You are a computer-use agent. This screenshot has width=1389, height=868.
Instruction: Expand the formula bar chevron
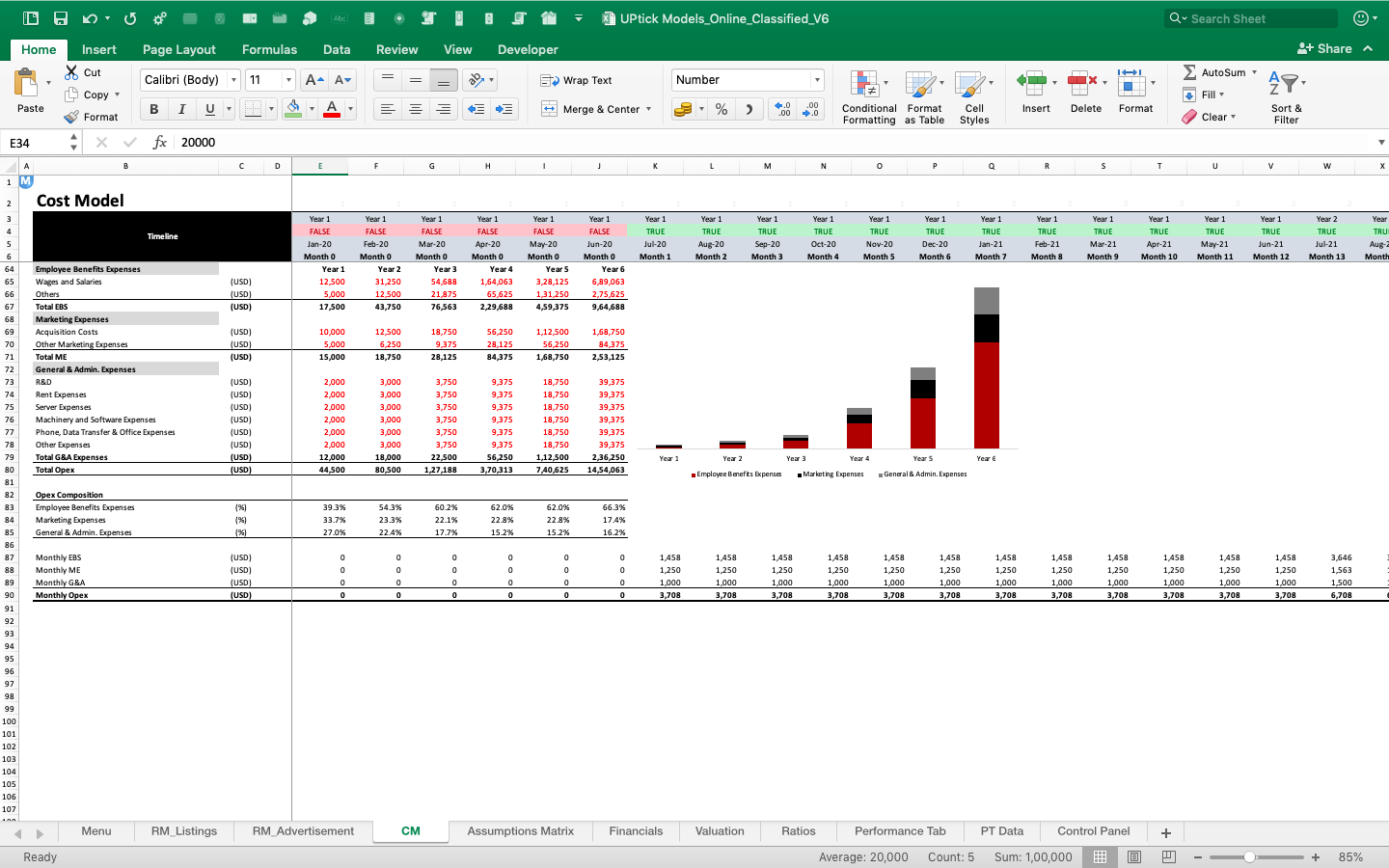(x=1380, y=143)
